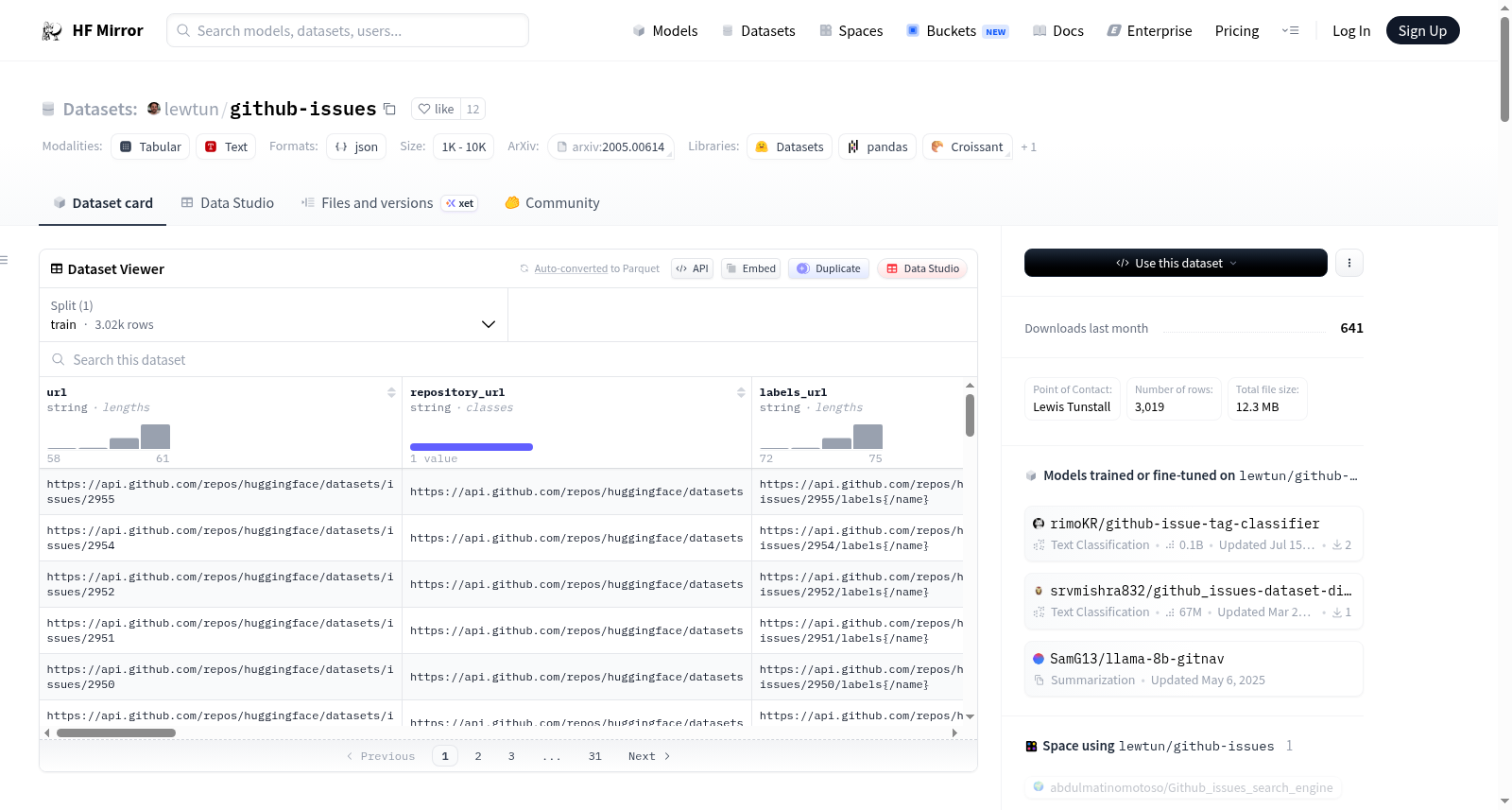Open the Pricing page
This screenshot has height=810, width=1512.
coord(1237,31)
